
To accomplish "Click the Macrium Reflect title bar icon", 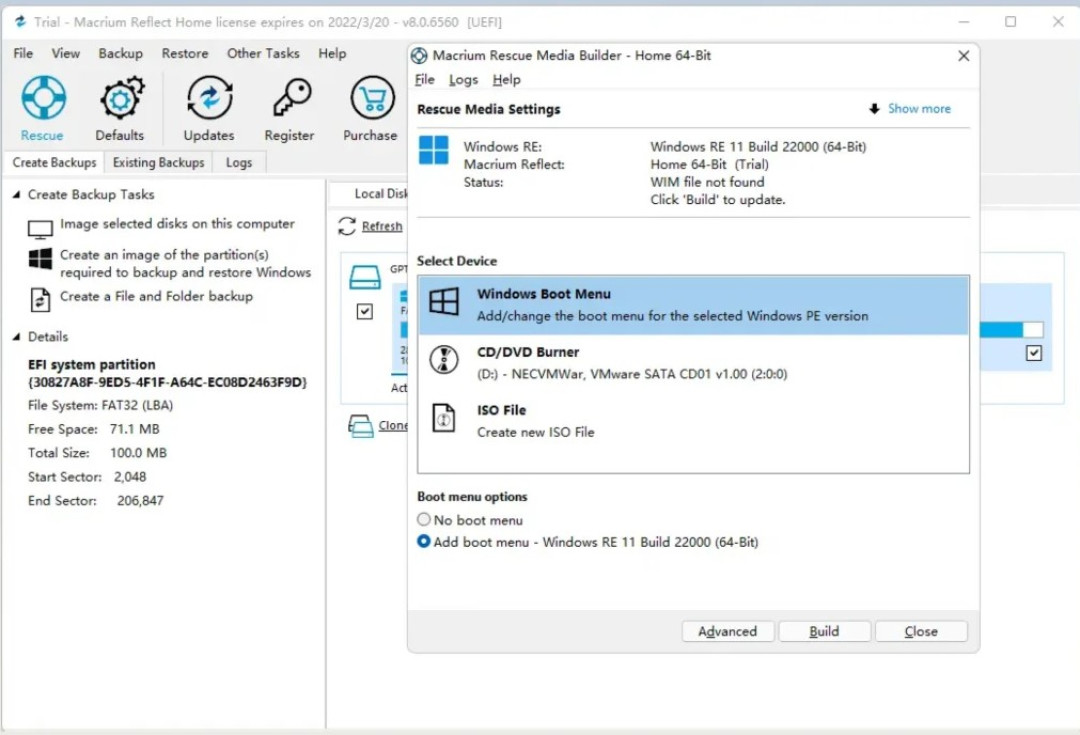I will 21,21.
